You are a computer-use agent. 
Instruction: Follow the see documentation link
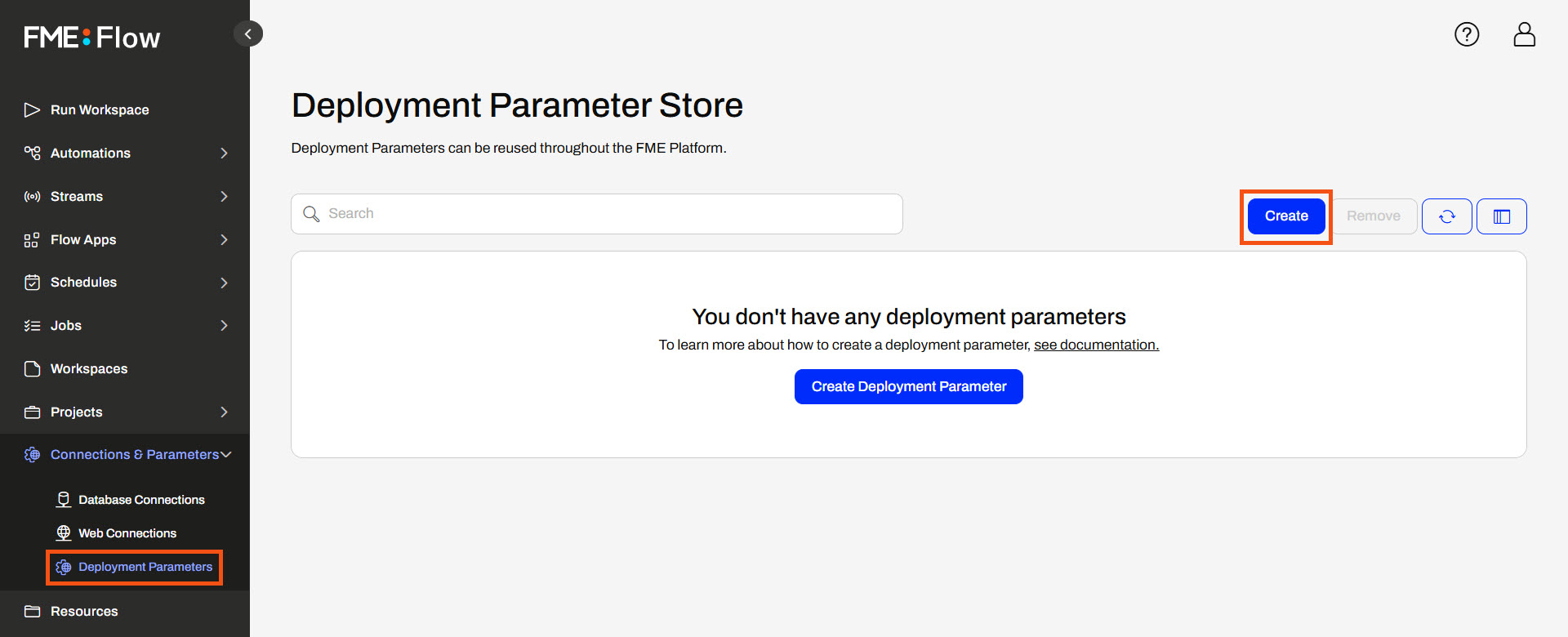coord(1096,345)
